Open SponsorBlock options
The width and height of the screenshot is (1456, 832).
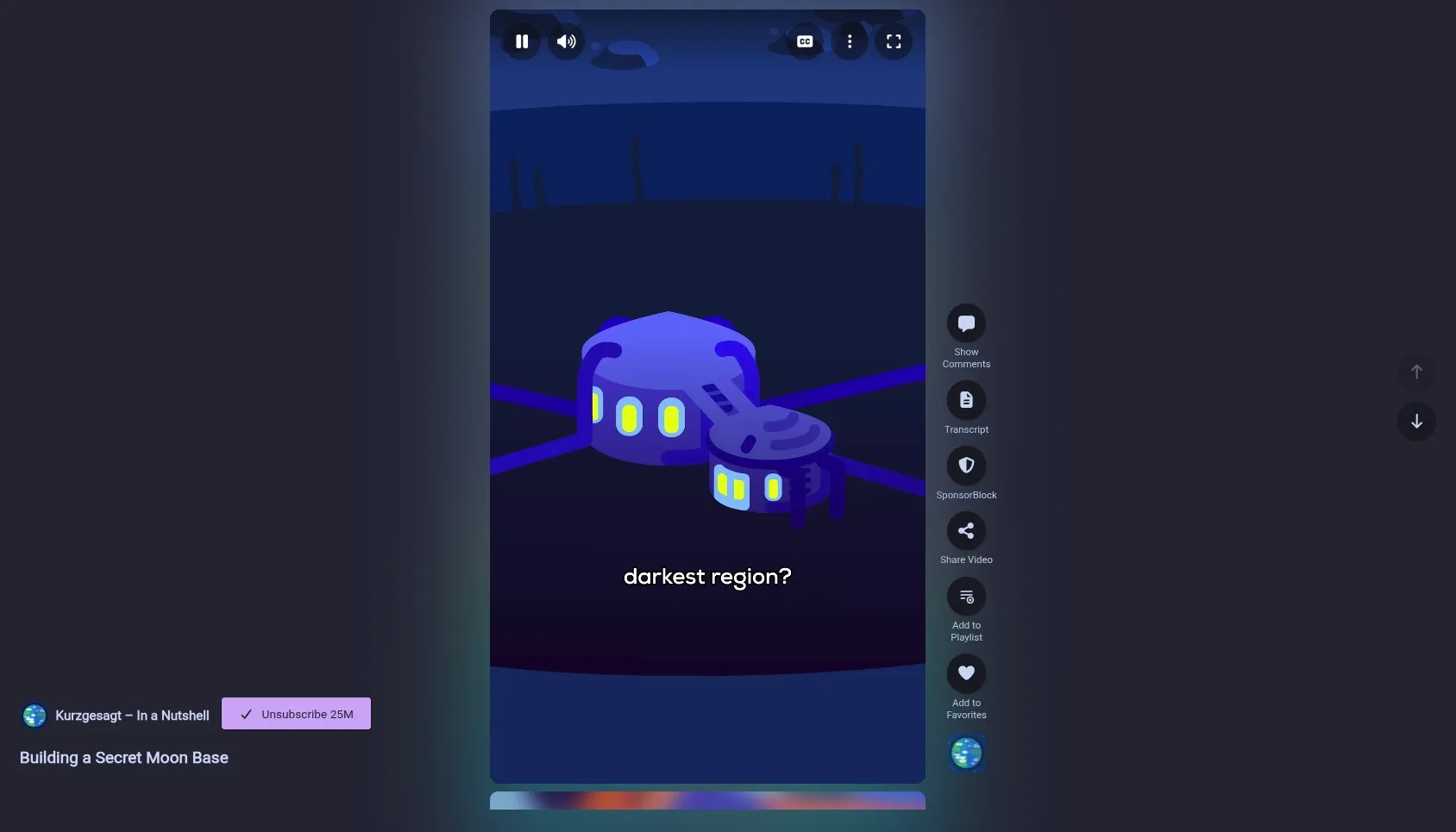point(966,466)
